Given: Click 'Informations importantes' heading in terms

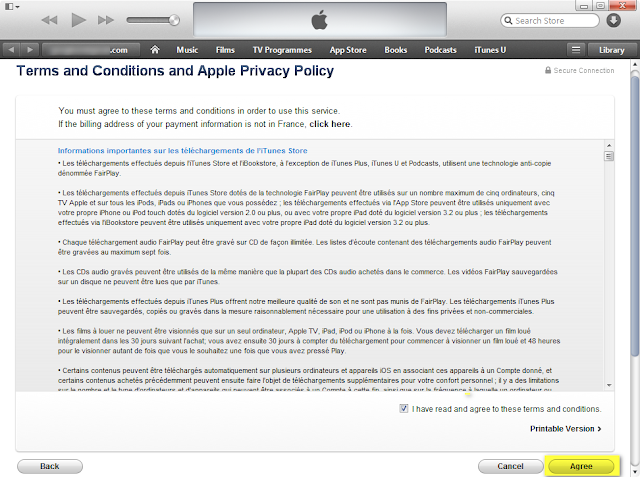Looking at the screenshot, I should tap(182, 151).
